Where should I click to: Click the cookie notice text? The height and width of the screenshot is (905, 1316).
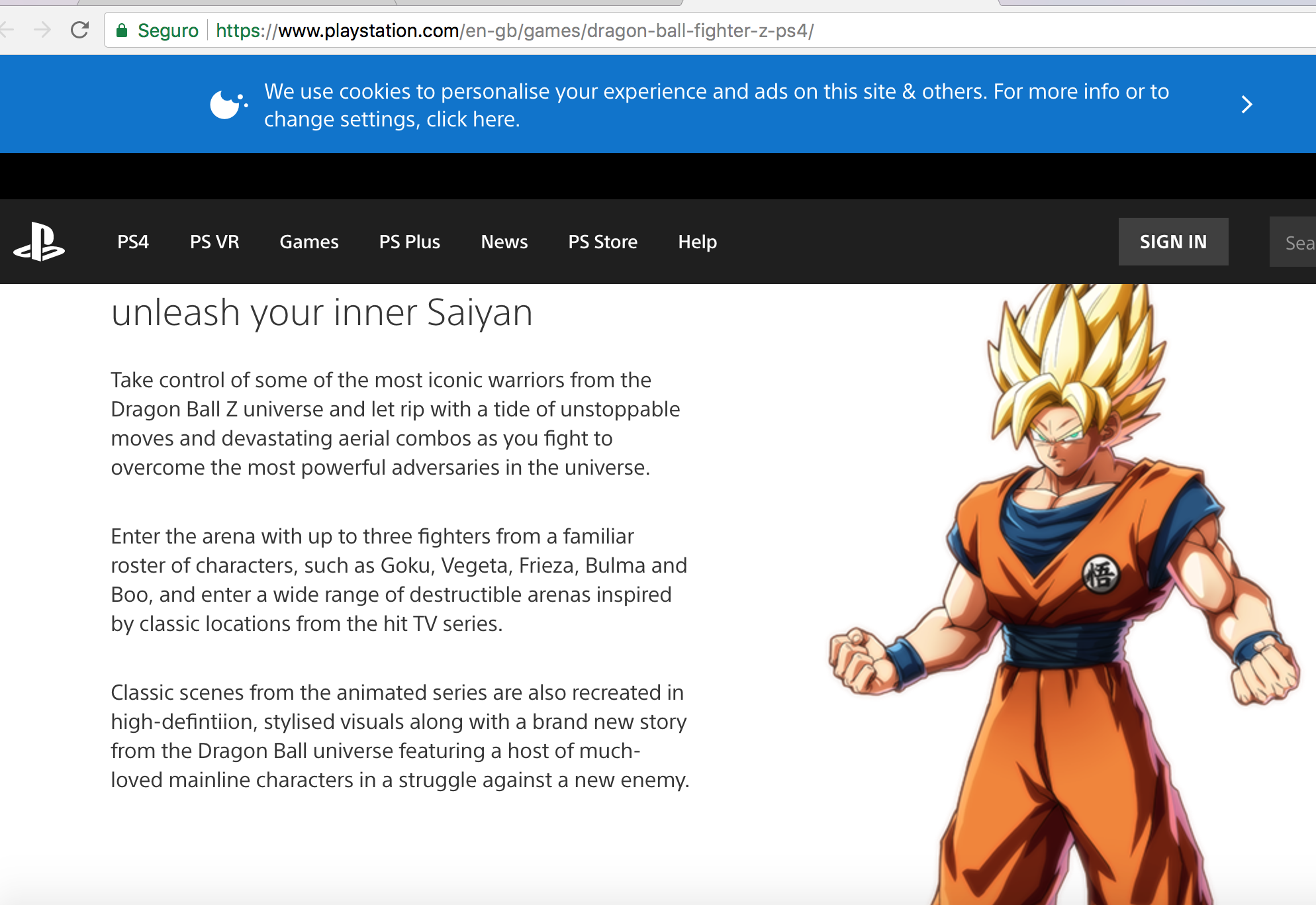[x=717, y=105]
